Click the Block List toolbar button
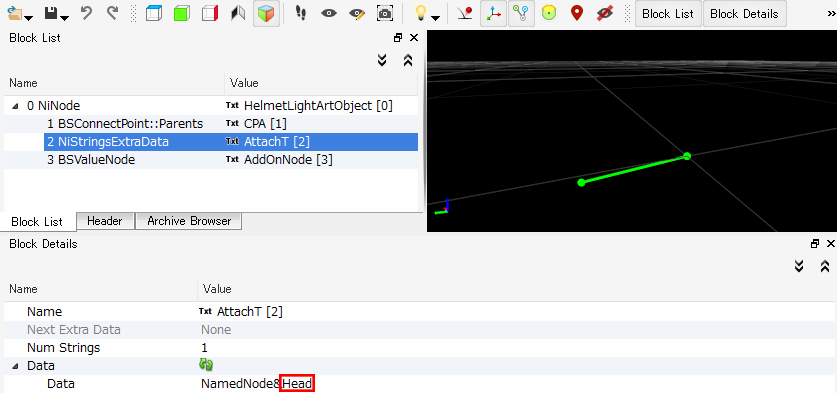 pyautogui.click(x=668, y=14)
